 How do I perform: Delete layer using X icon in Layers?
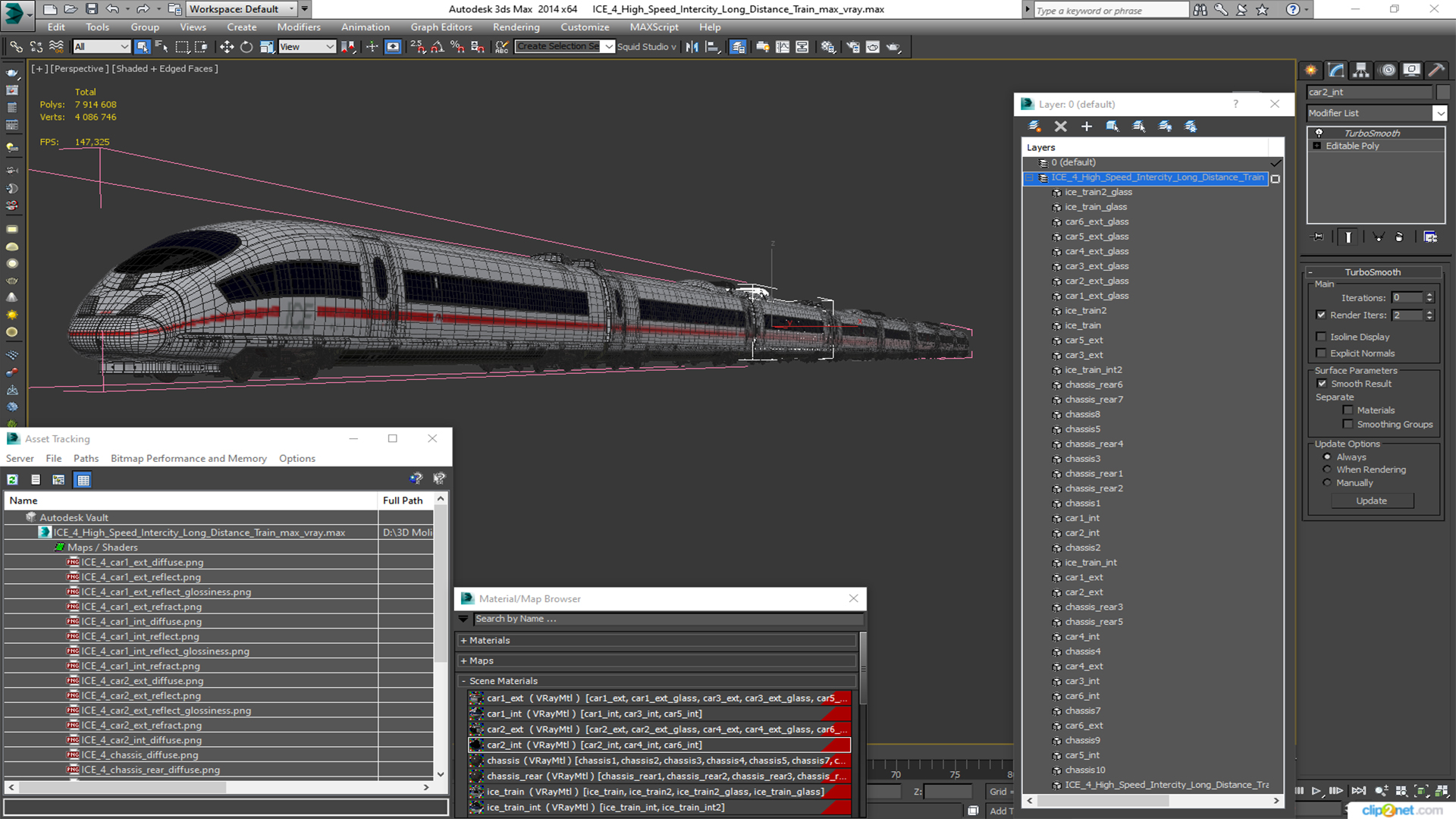pos(1060,127)
